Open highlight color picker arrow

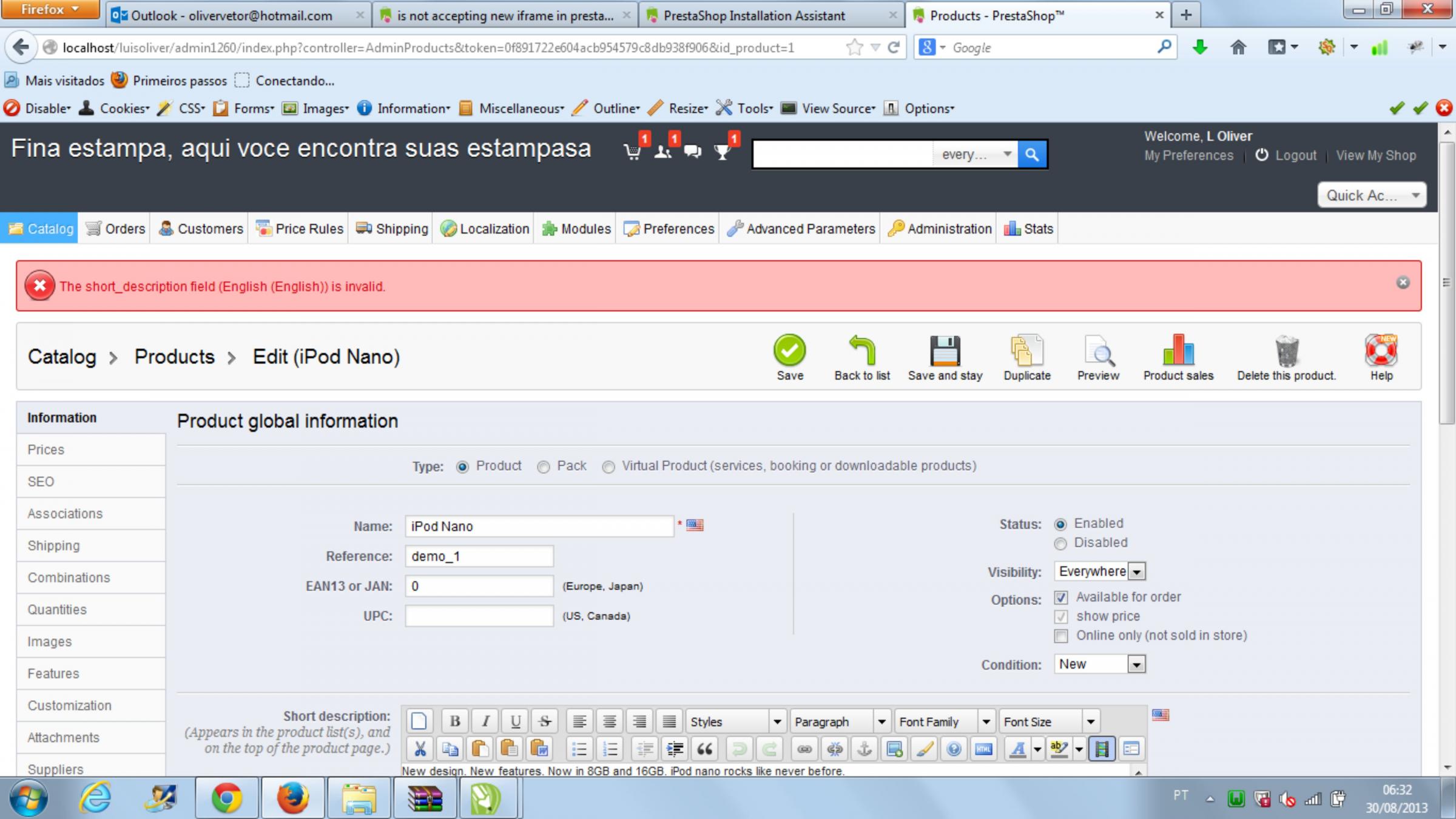click(x=1079, y=749)
